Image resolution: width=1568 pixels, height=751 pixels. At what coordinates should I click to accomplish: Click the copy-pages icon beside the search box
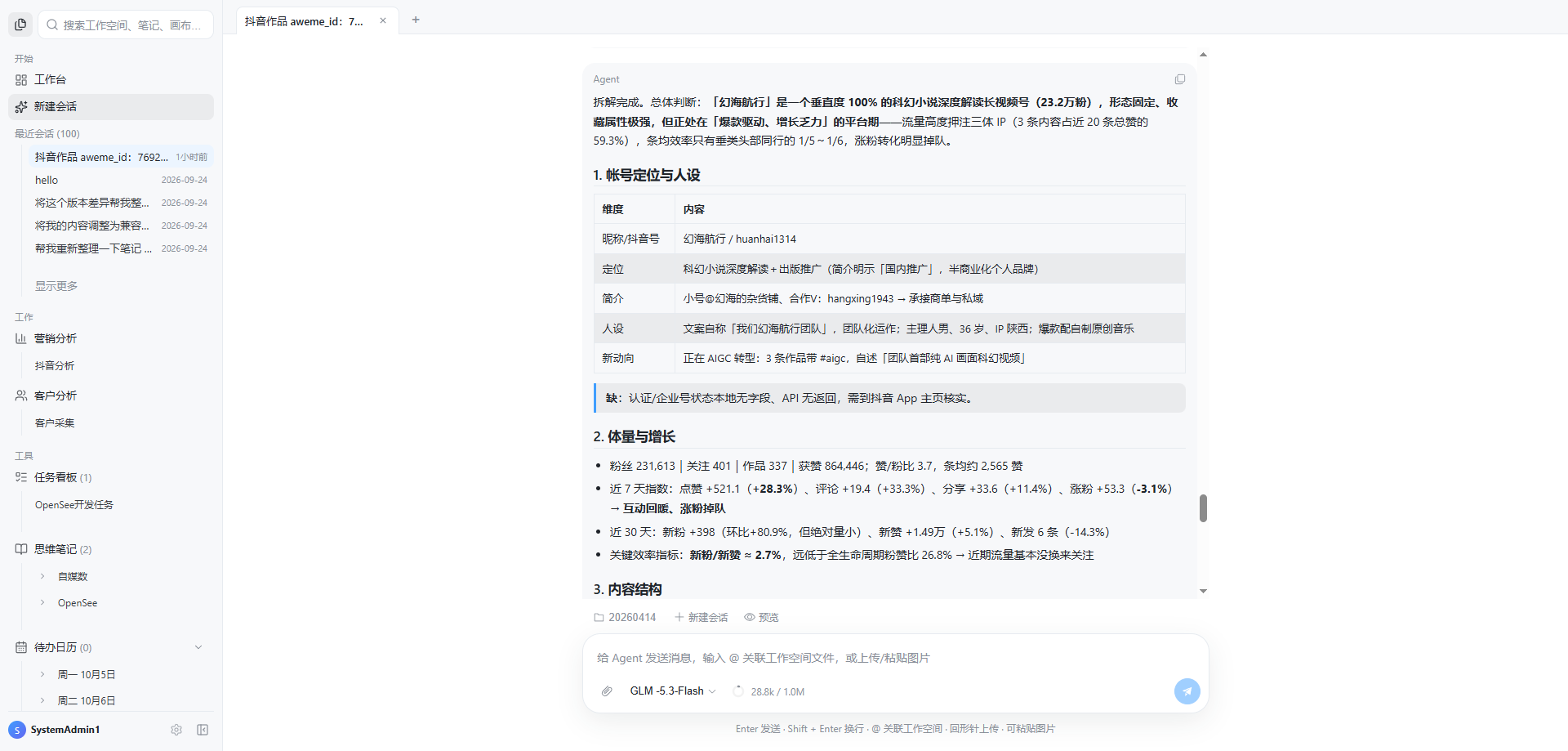point(20,25)
